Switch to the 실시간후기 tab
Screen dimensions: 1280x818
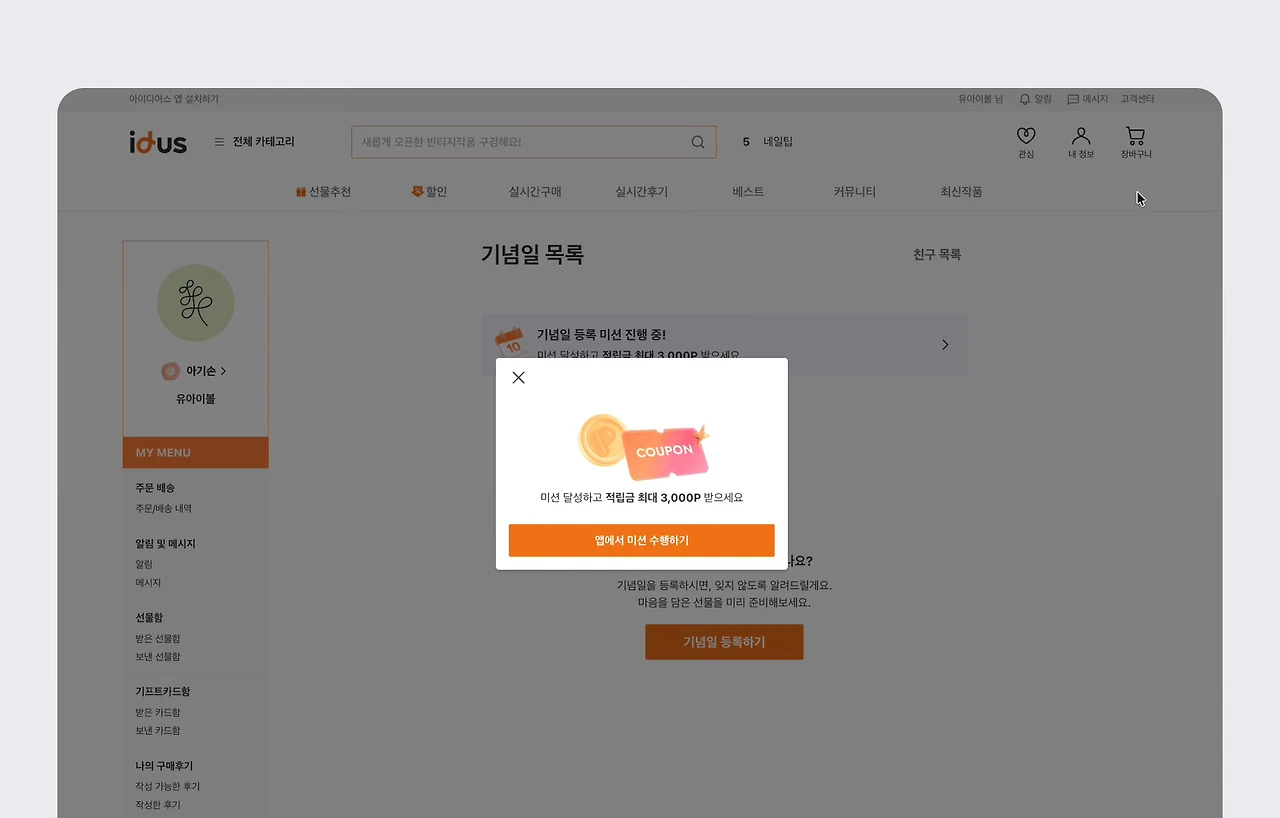click(x=642, y=192)
